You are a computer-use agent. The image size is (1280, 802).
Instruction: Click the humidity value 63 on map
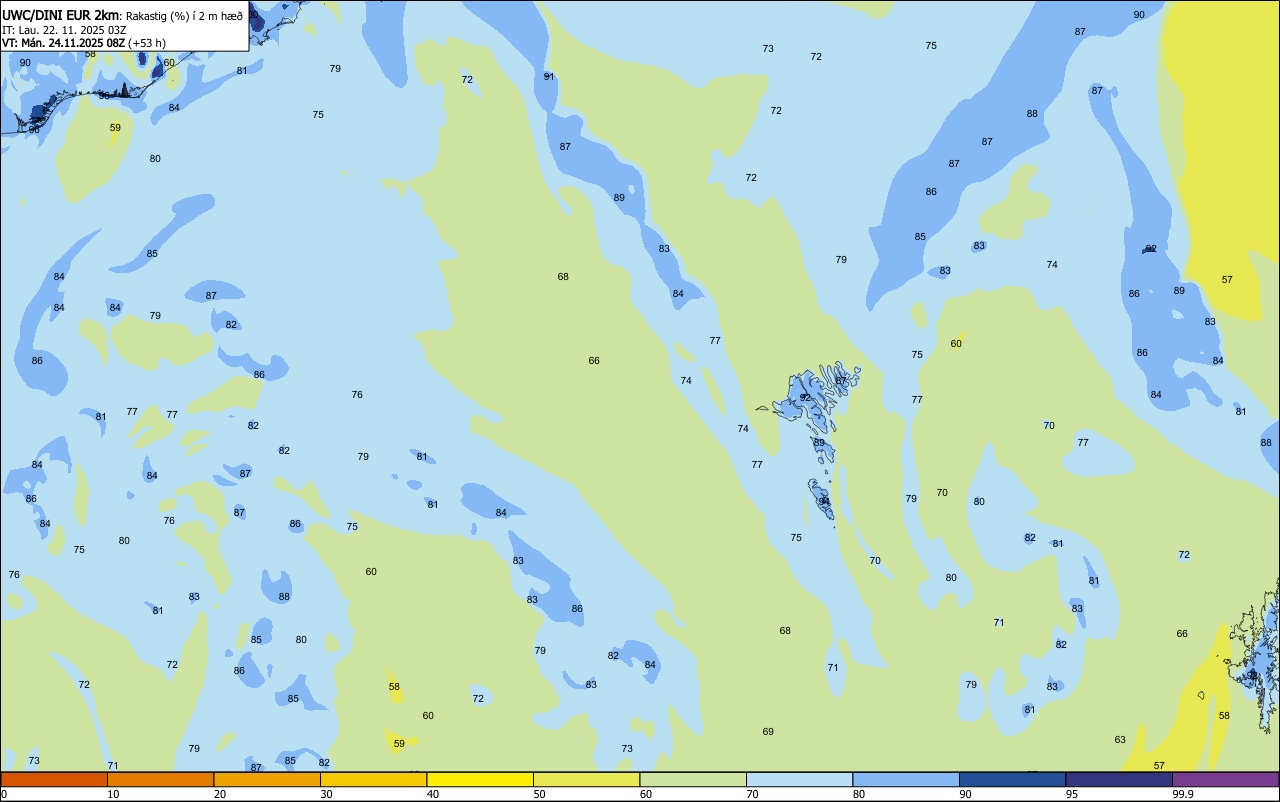pos(1120,740)
